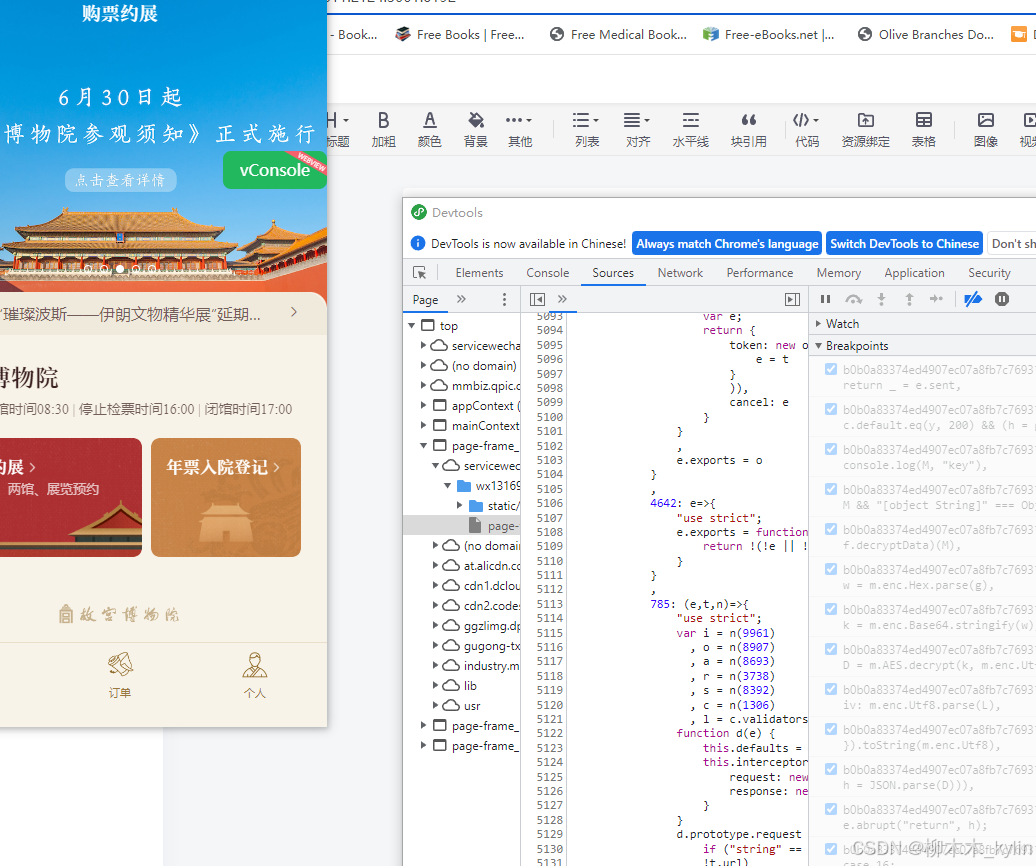This screenshot has height=866, width=1036.
Task: Collapse the Breakpoints section
Action: point(856,346)
